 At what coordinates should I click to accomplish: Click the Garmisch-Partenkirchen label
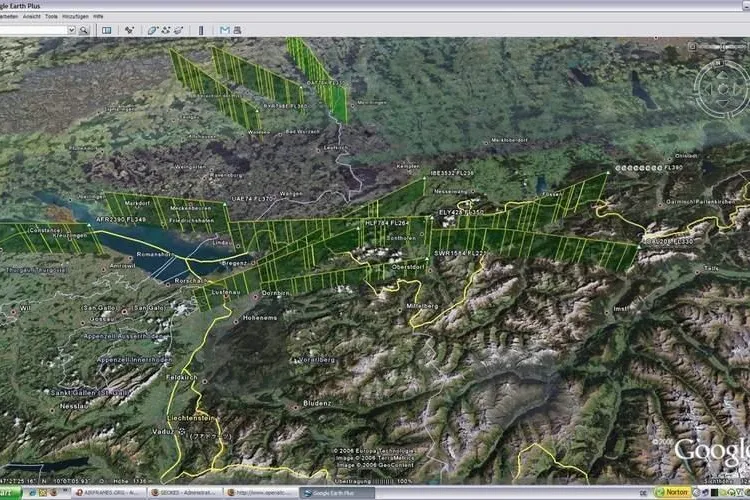coord(700,202)
